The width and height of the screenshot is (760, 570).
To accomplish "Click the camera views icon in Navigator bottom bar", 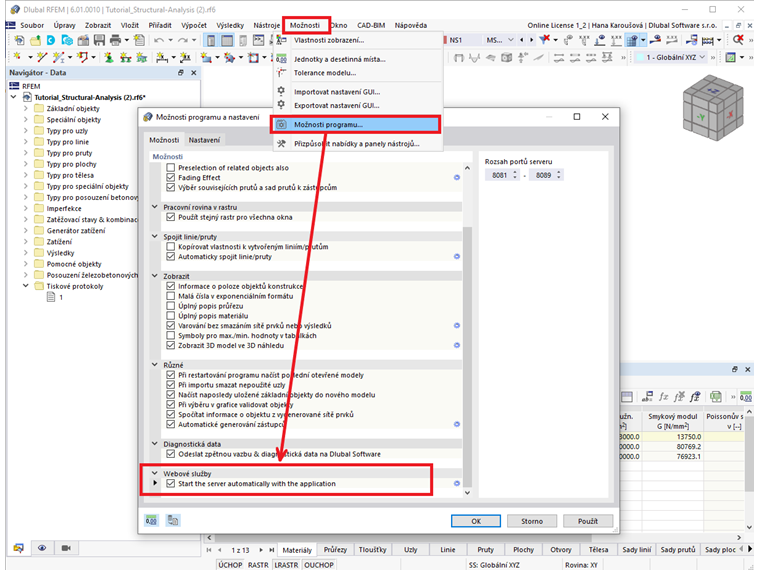I will click(x=66, y=548).
